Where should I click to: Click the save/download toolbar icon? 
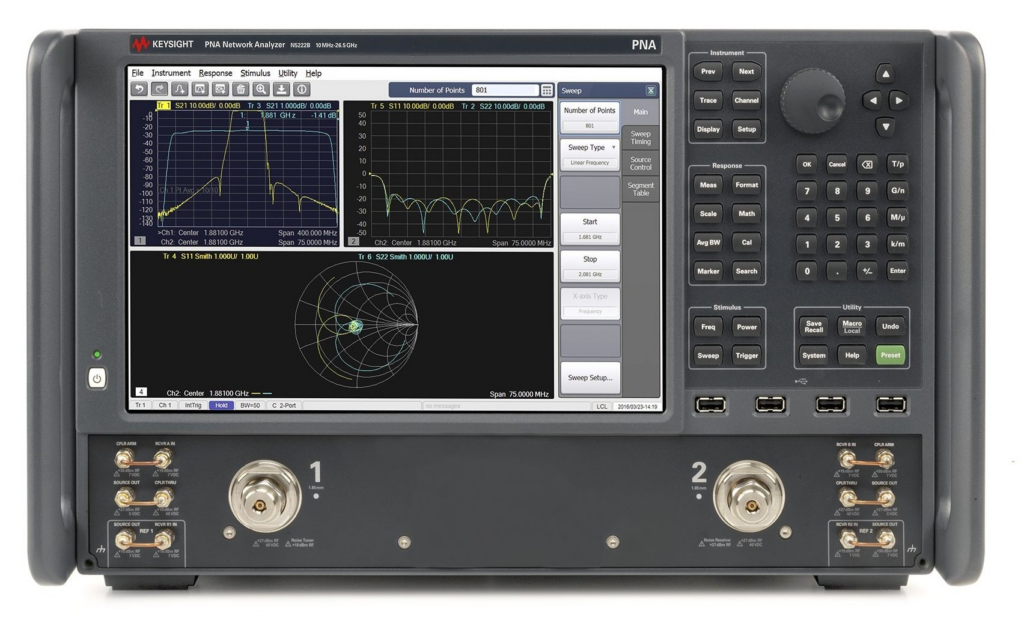click(281, 89)
